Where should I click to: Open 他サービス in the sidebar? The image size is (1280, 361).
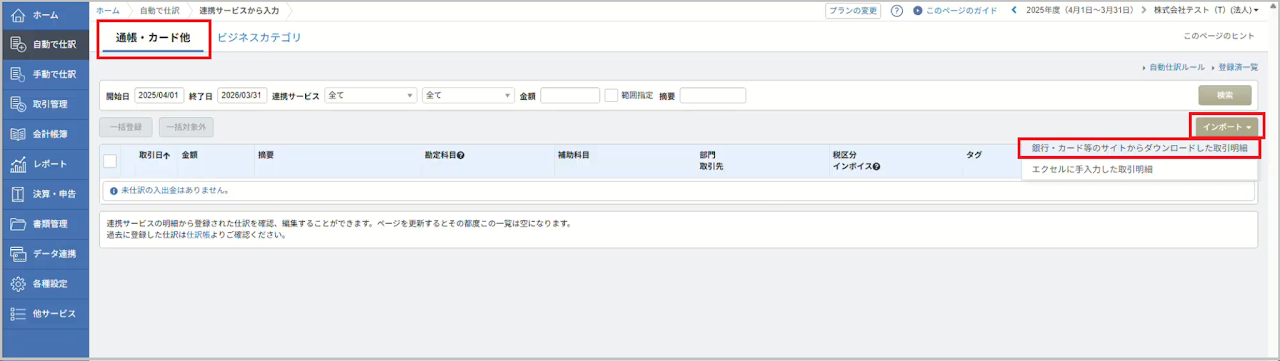click(44, 314)
